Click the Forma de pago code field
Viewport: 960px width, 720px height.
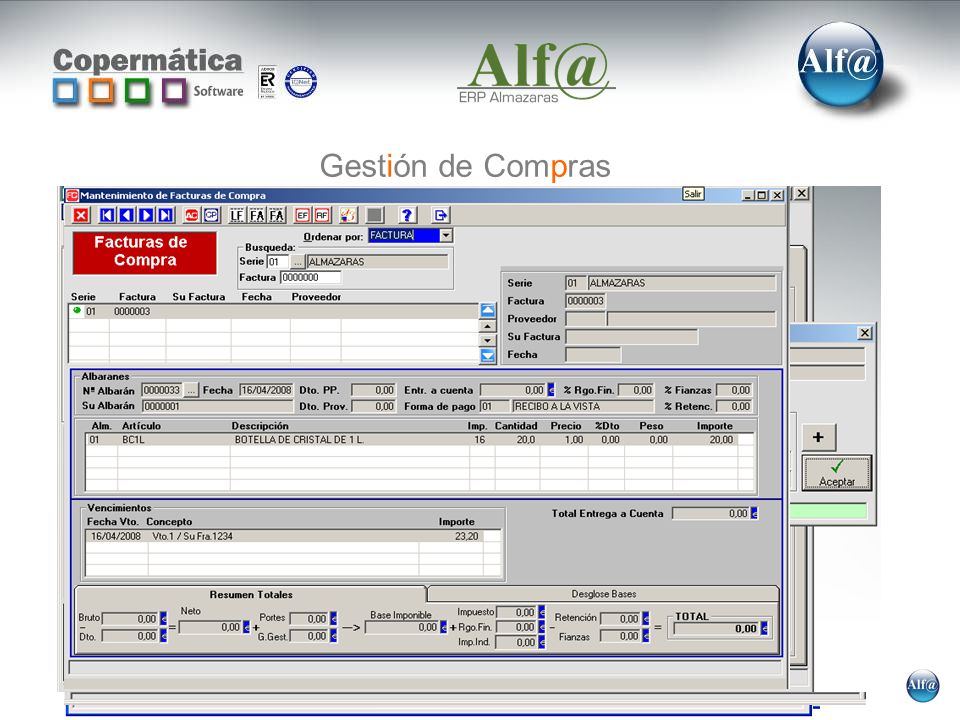[x=494, y=406]
